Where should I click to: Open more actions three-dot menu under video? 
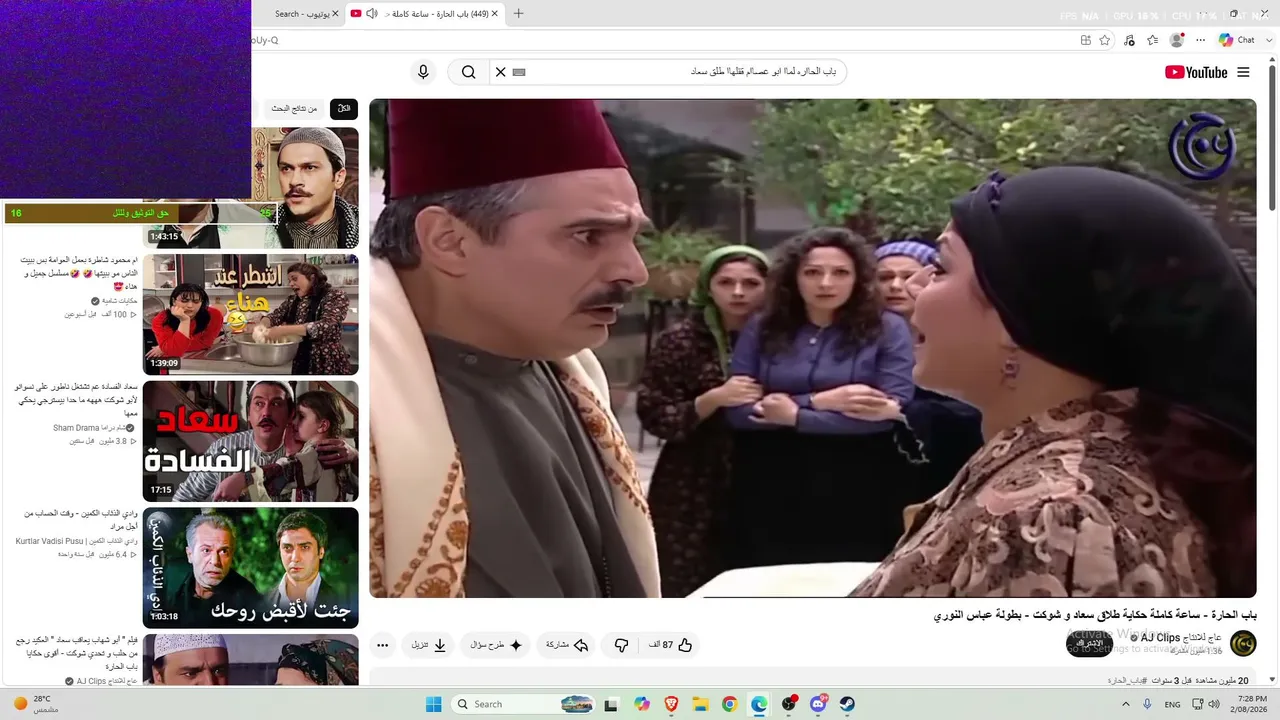(x=382, y=645)
